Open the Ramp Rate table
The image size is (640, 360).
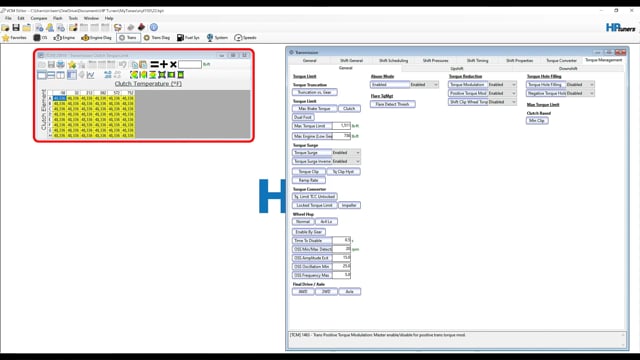pos(309,180)
